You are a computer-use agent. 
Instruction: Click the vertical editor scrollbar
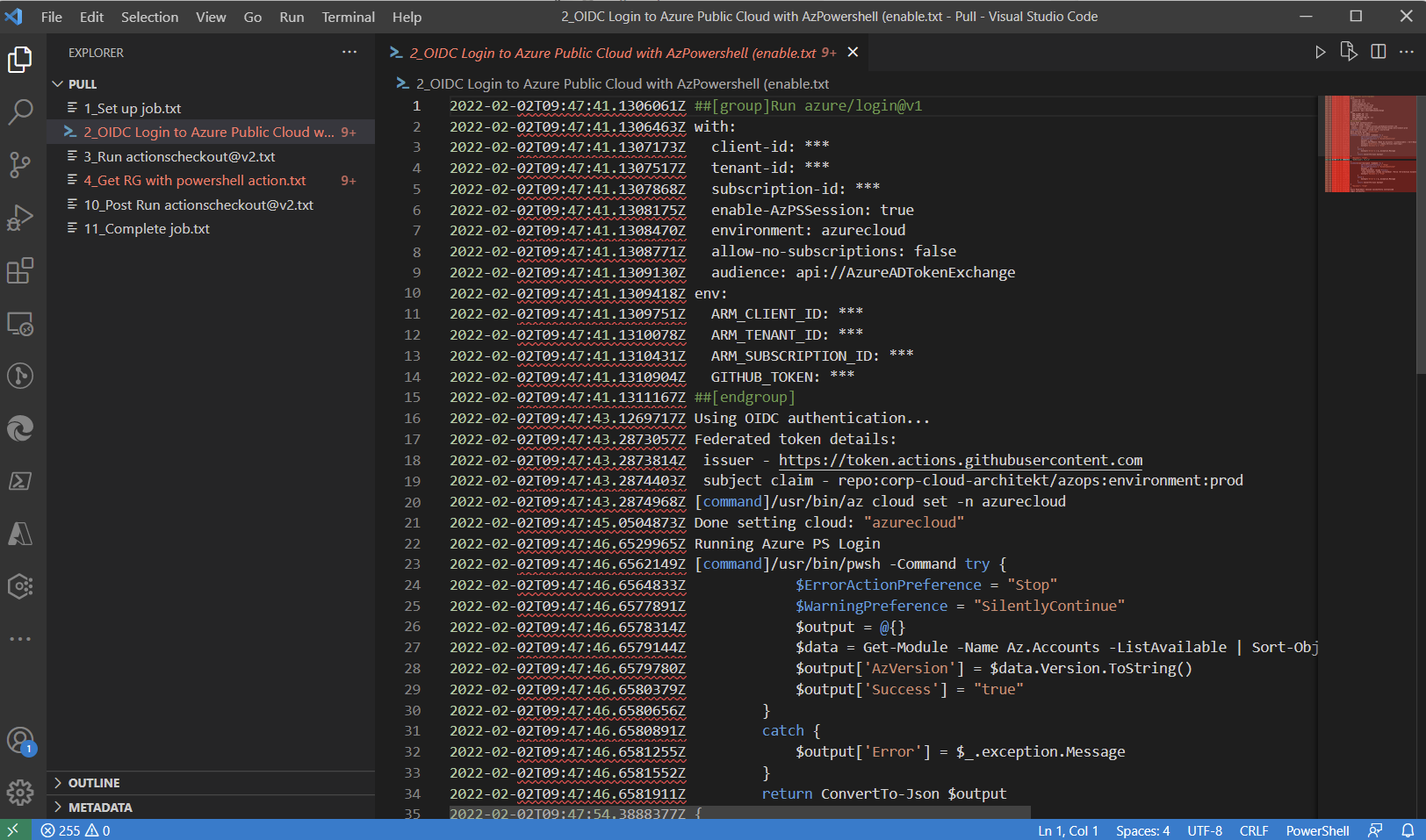click(x=1421, y=234)
